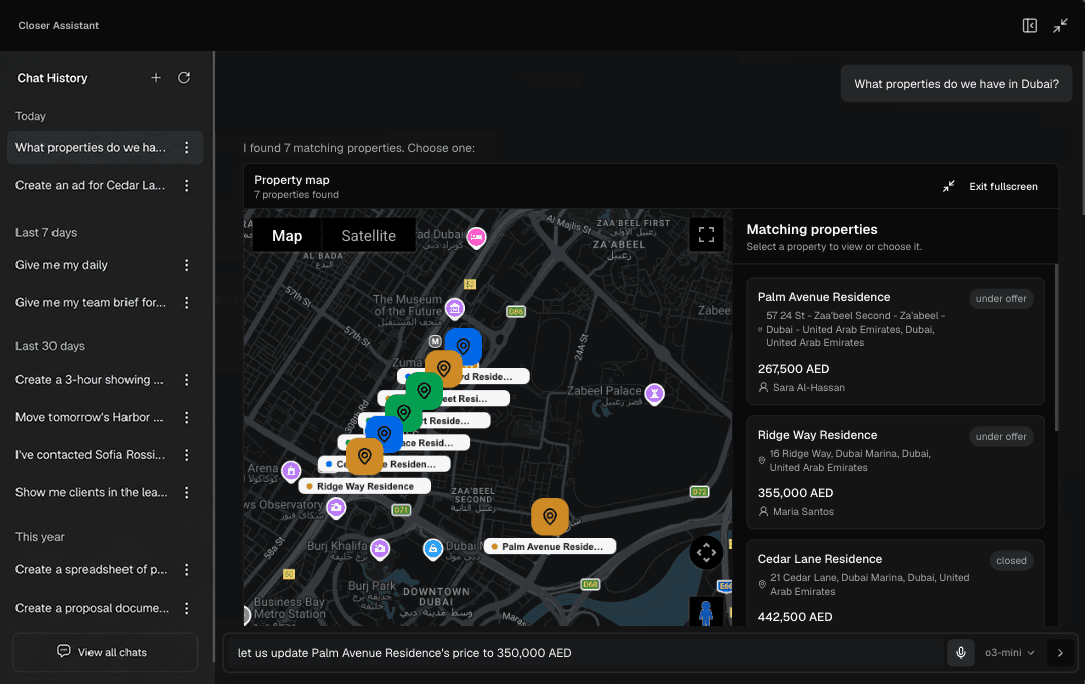The width and height of the screenshot is (1085, 684).
Task: Select the Ridge Way Residence property card
Action: [895, 472]
